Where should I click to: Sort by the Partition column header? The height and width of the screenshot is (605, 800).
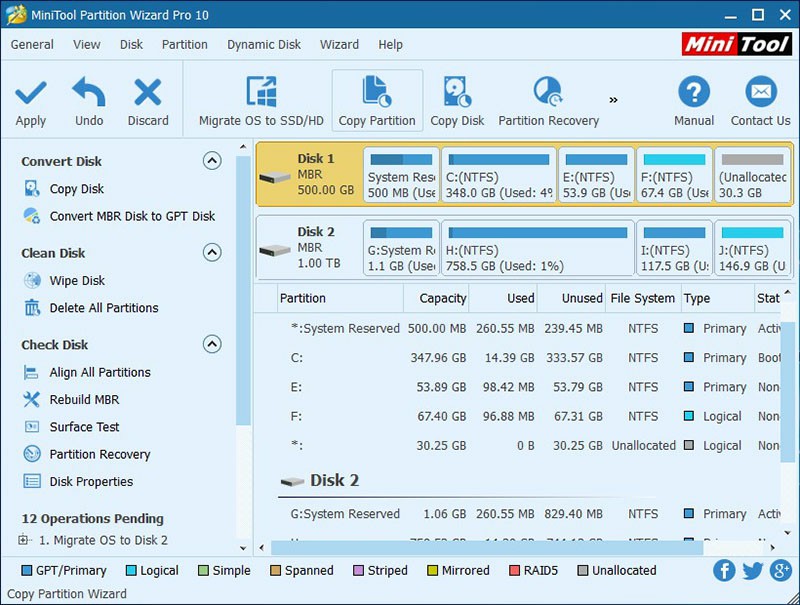click(x=341, y=298)
